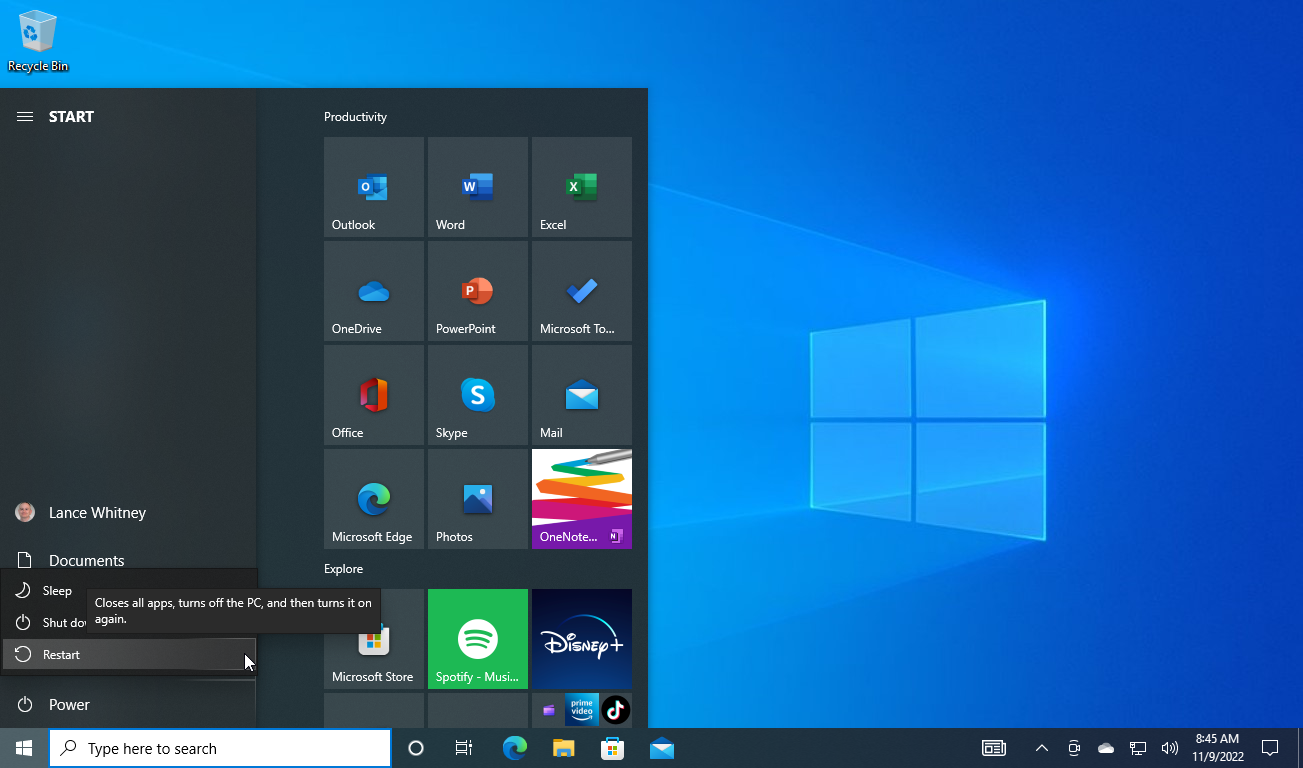Screen dimensions: 1303x768
Task: Click the Productivity group heading
Action: (x=355, y=117)
